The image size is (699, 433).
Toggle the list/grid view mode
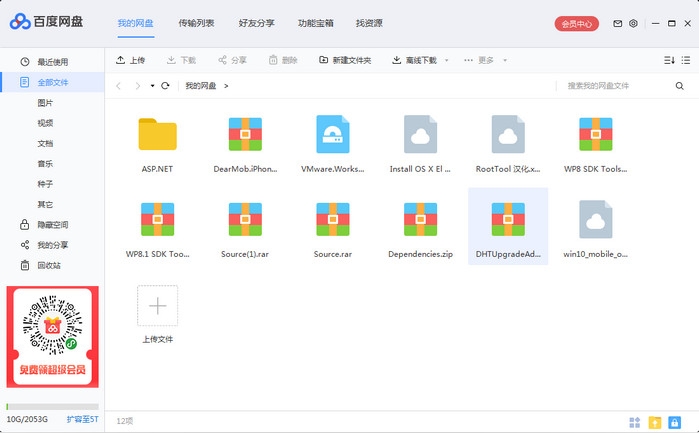[685, 60]
